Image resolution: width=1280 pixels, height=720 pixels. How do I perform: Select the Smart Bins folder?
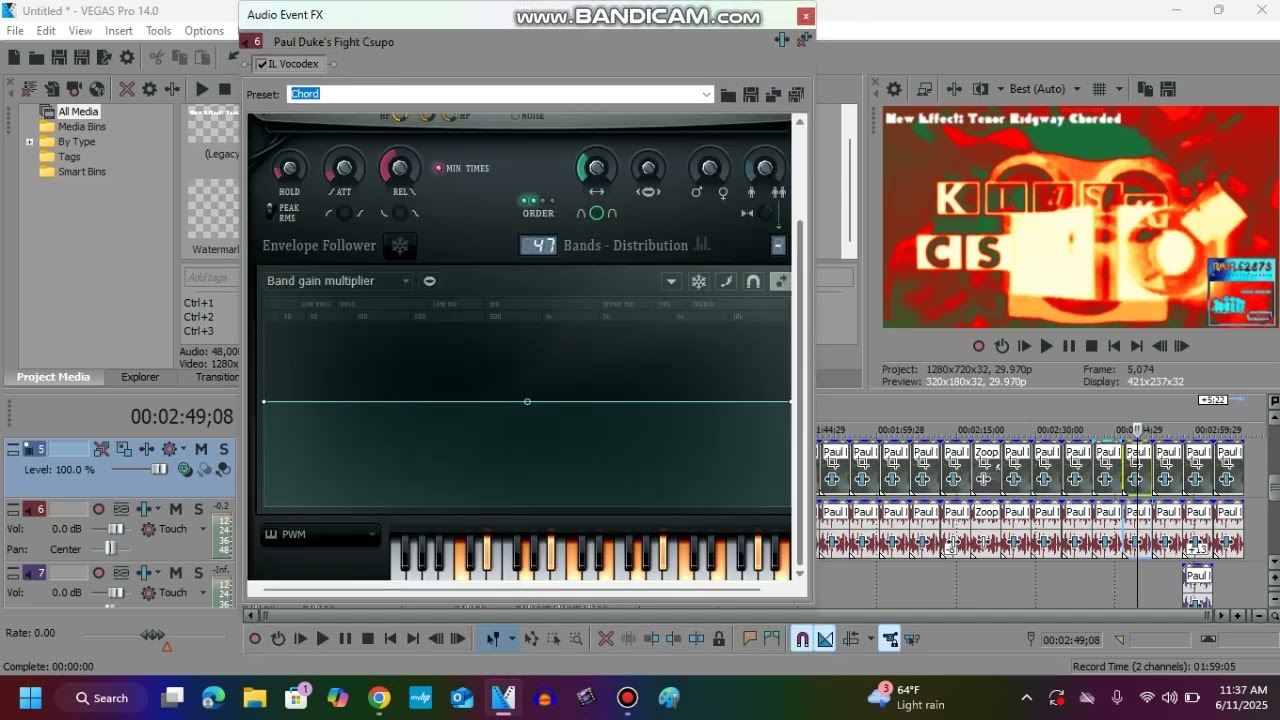81,172
